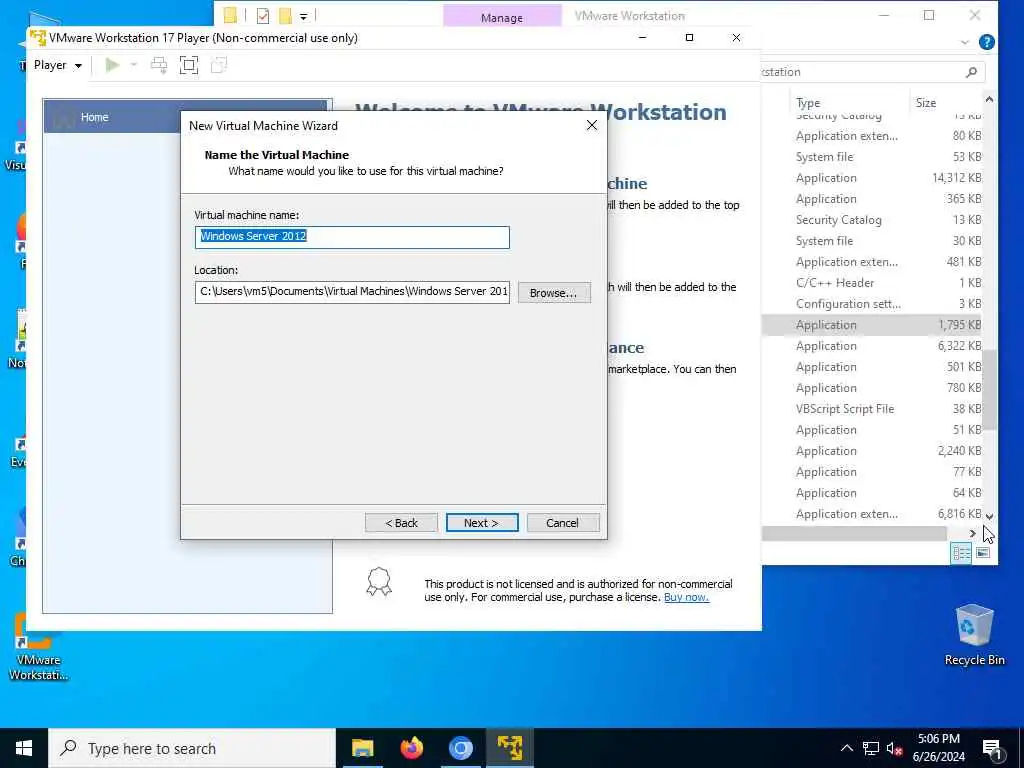Click the VMware Player taskbar icon
The image size is (1024, 768).
509,748
